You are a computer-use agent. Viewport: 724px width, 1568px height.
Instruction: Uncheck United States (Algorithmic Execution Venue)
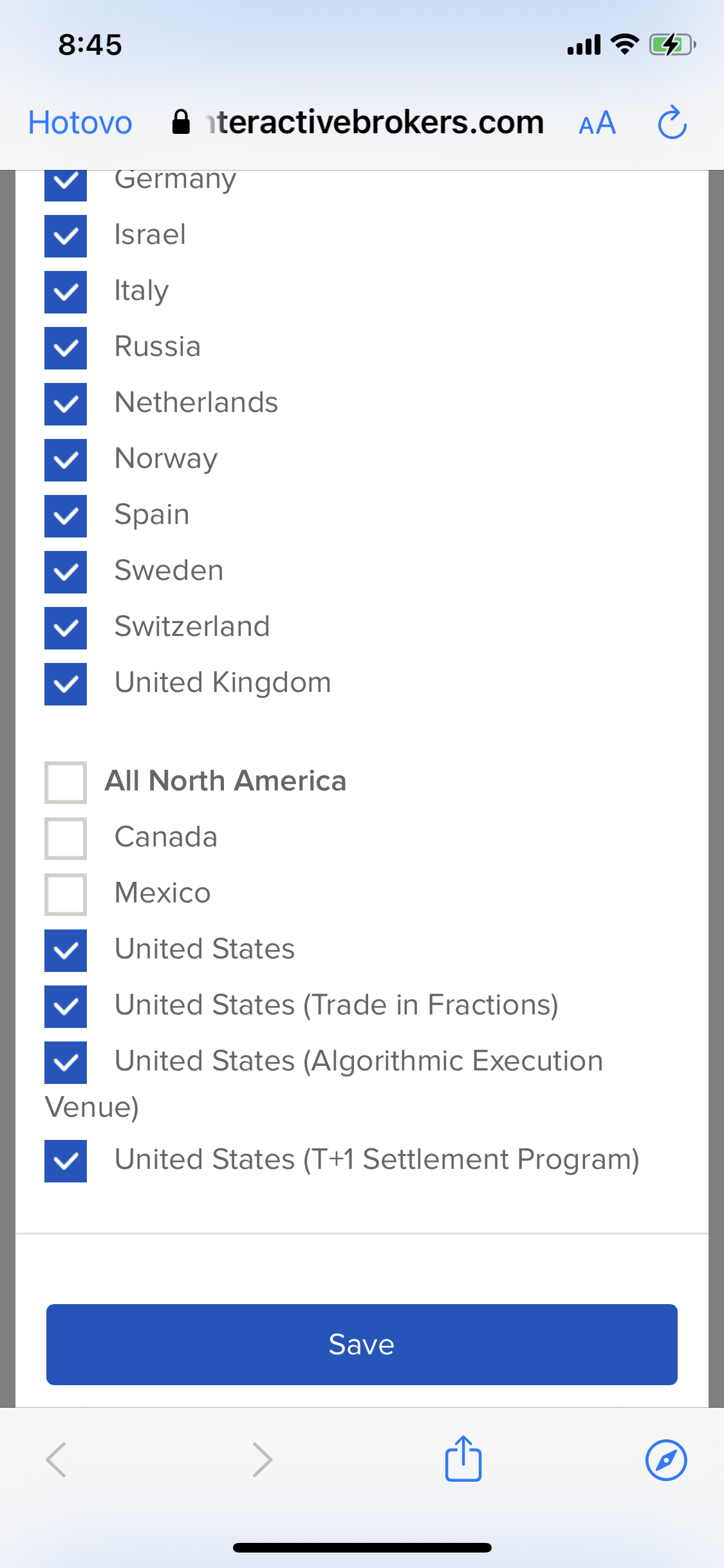[66, 1063]
